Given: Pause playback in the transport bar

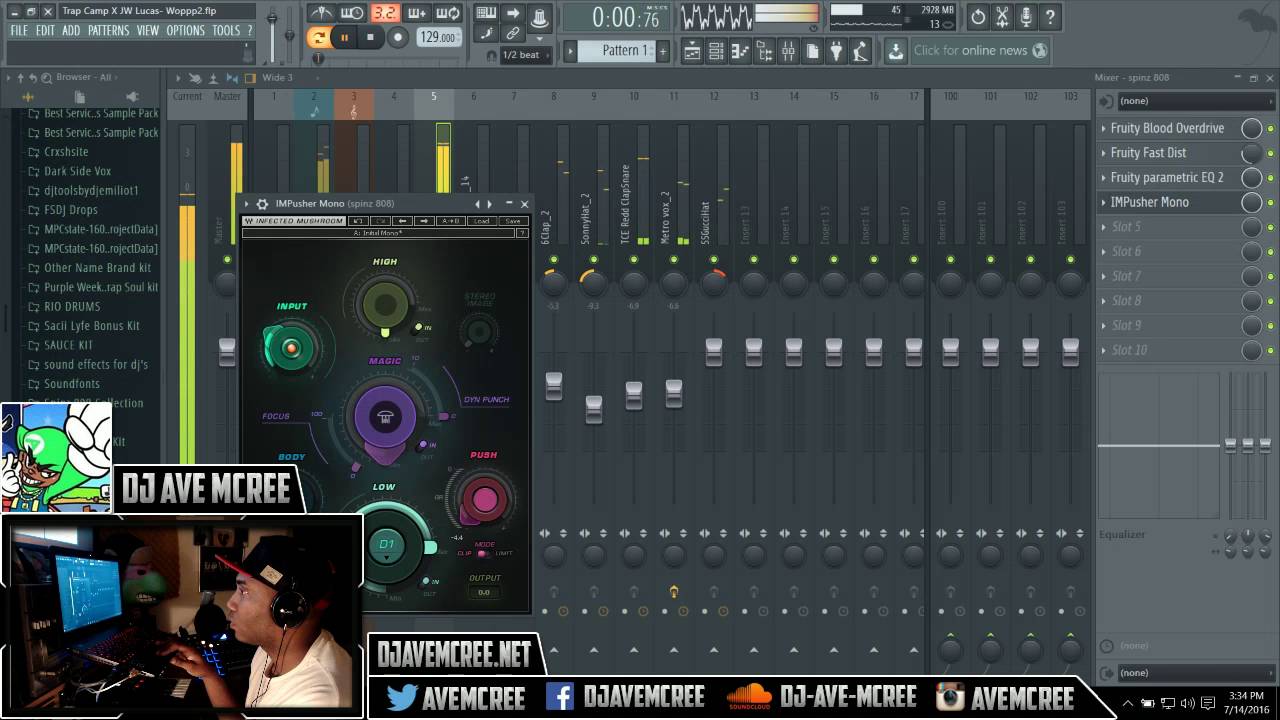Looking at the screenshot, I should coord(344,36).
